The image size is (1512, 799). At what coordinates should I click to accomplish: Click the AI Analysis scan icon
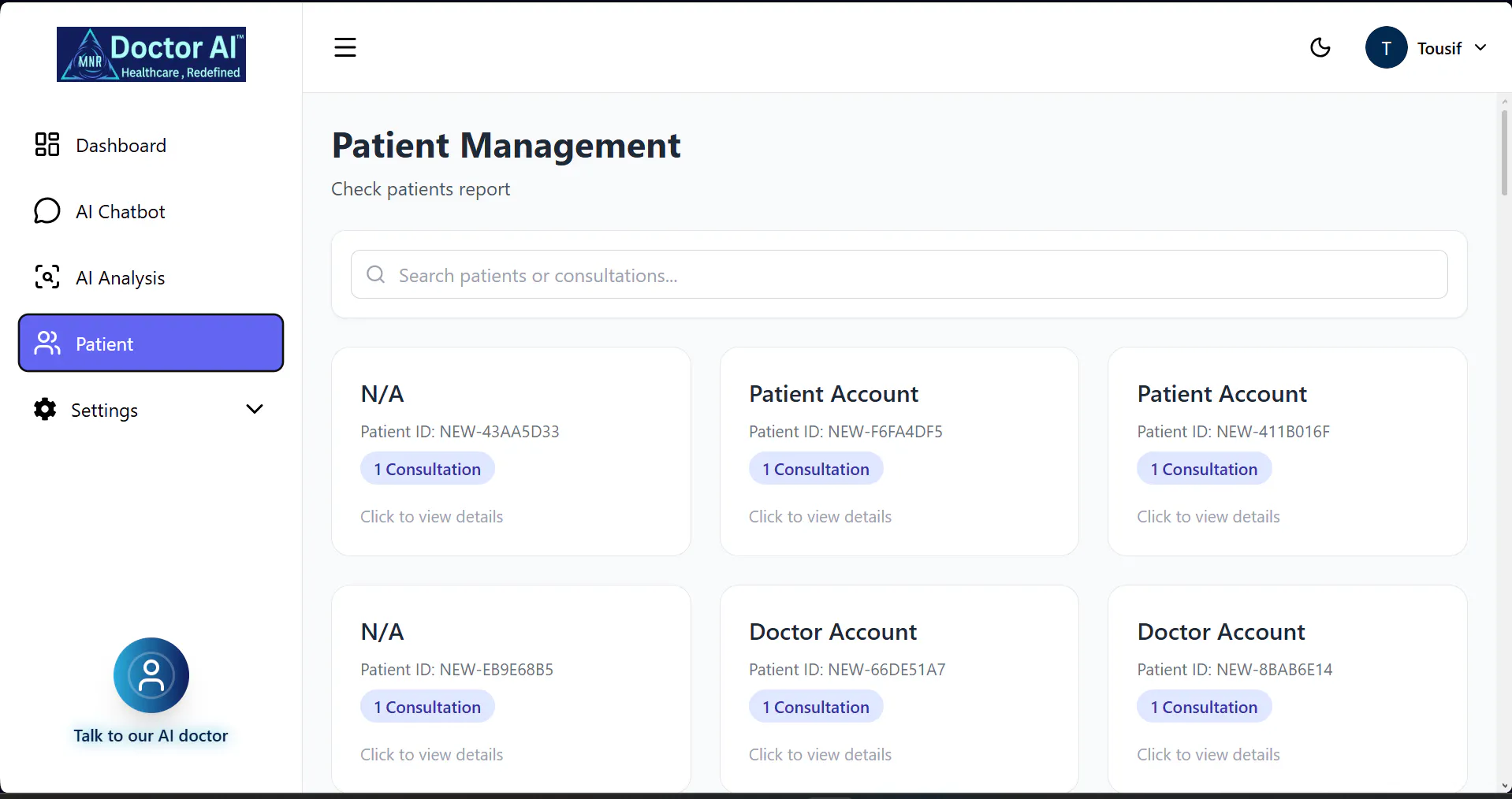point(47,277)
